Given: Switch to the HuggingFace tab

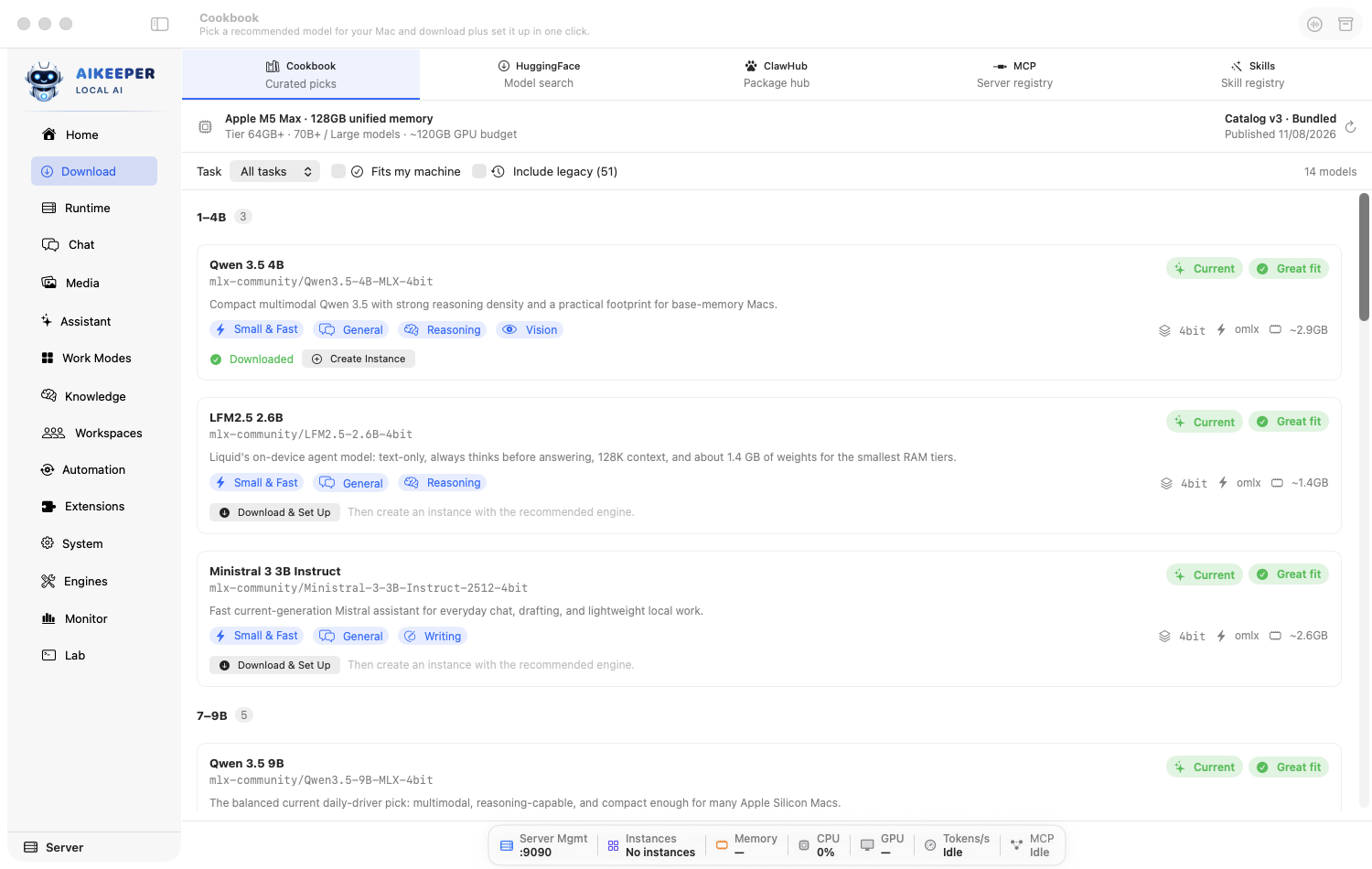Looking at the screenshot, I should pos(539,74).
